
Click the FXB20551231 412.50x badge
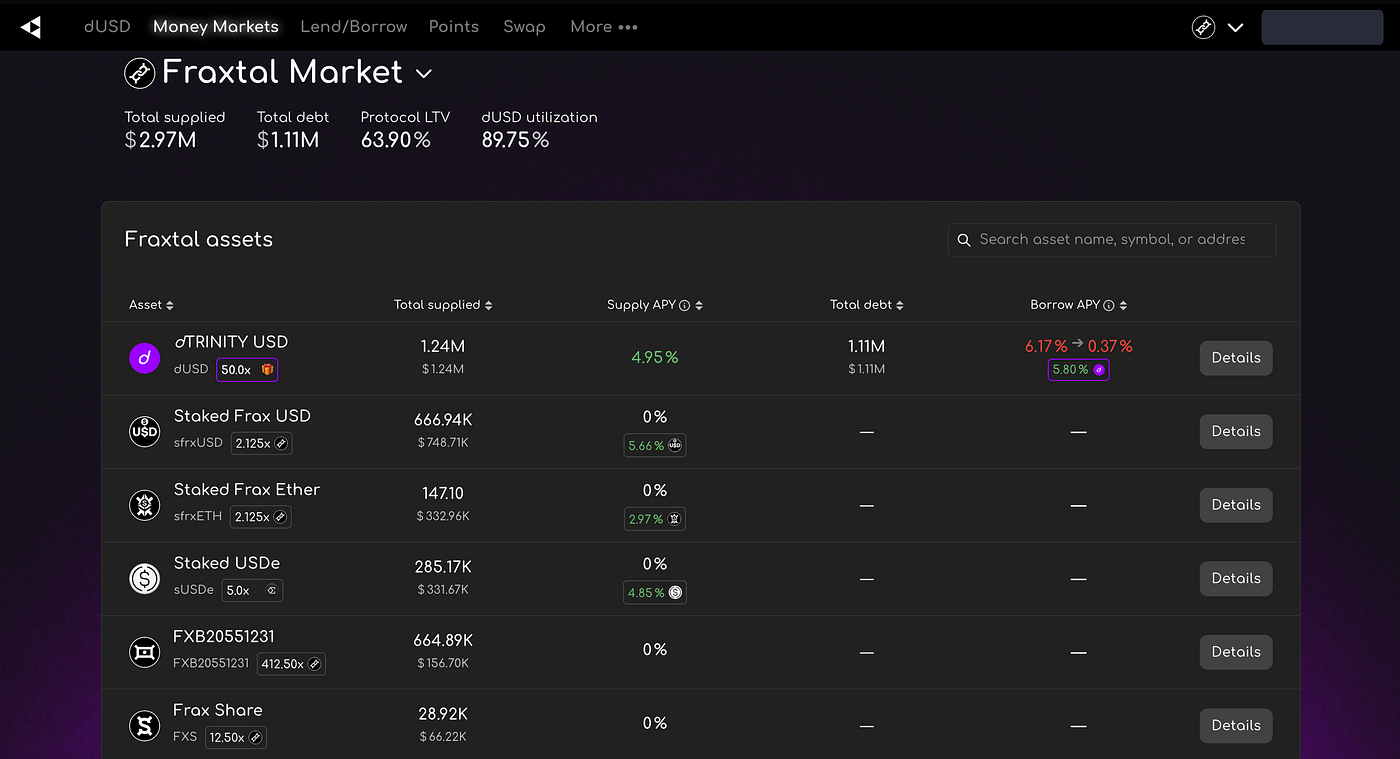click(291, 664)
